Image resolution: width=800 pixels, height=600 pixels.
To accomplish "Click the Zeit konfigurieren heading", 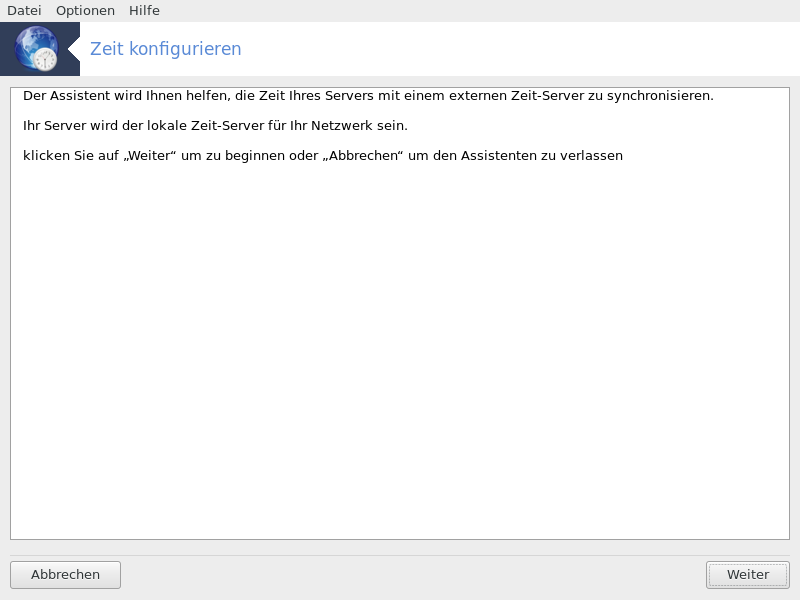I will tap(165, 49).
